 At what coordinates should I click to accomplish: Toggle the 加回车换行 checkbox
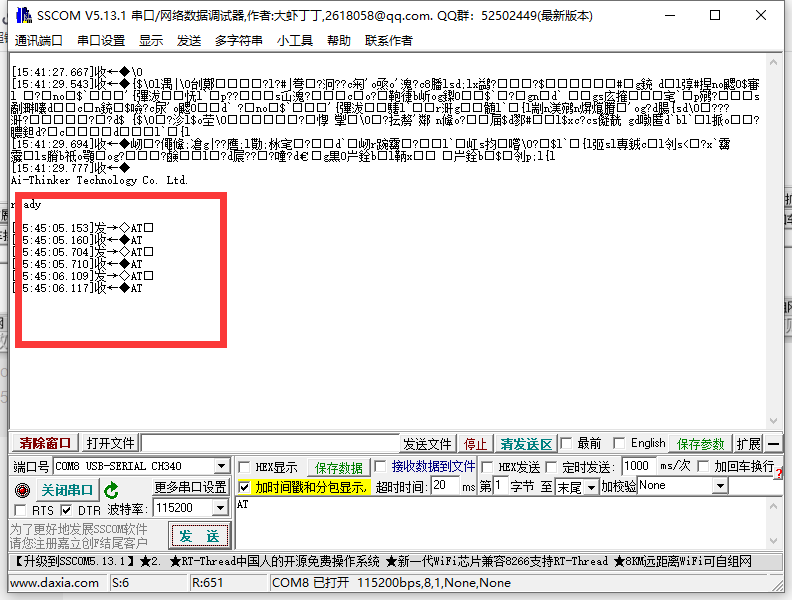703,466
